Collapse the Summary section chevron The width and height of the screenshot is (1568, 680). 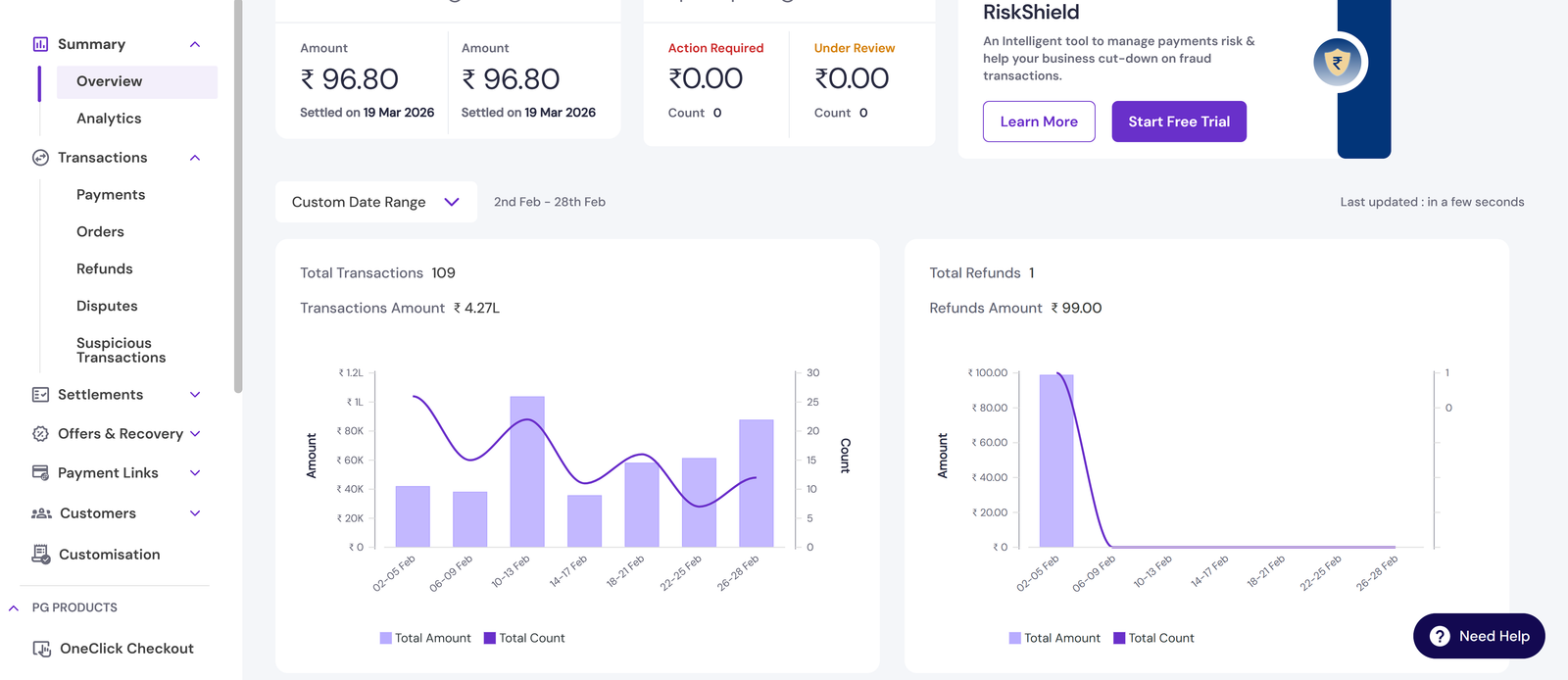(x=195, y=44)
